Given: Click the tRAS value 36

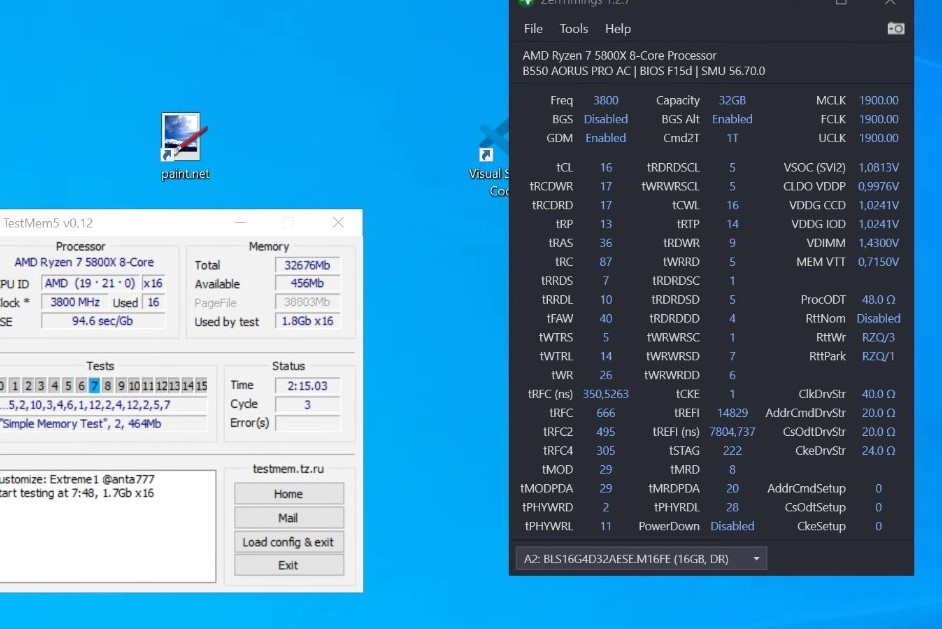Looking at the screenshot, I should (606, 243).
